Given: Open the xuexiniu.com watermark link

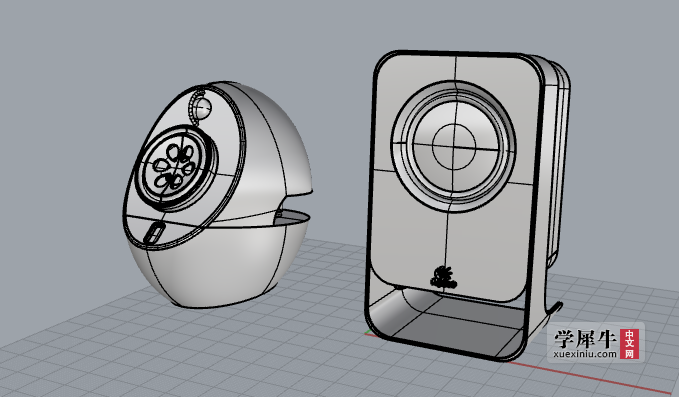Looking at the screenshot, I should click(x=585, y=354).
